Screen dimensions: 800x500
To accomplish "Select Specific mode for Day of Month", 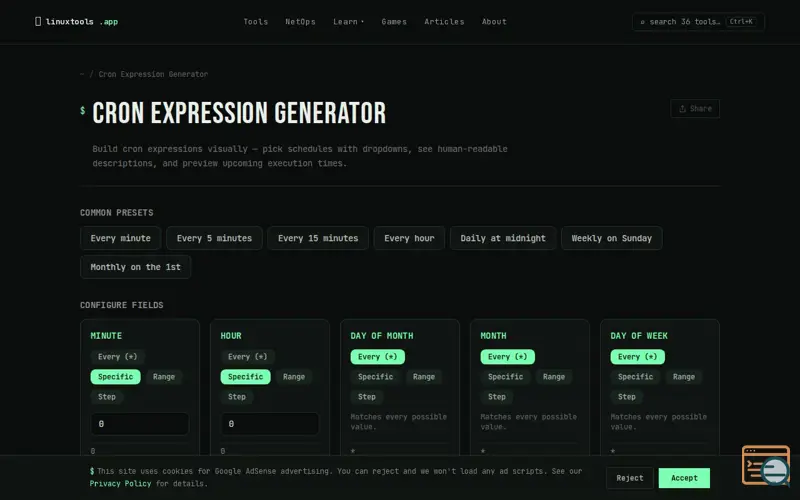I will (x=376, y=377).
